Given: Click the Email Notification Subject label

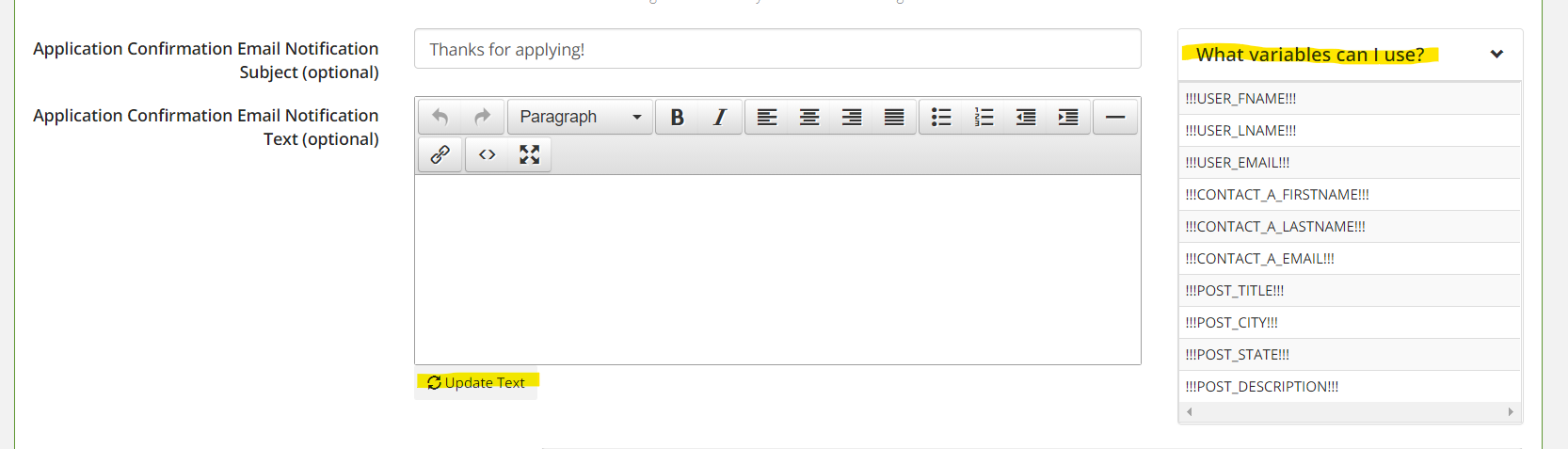Looking at the screenshot, I should [206, 60].
